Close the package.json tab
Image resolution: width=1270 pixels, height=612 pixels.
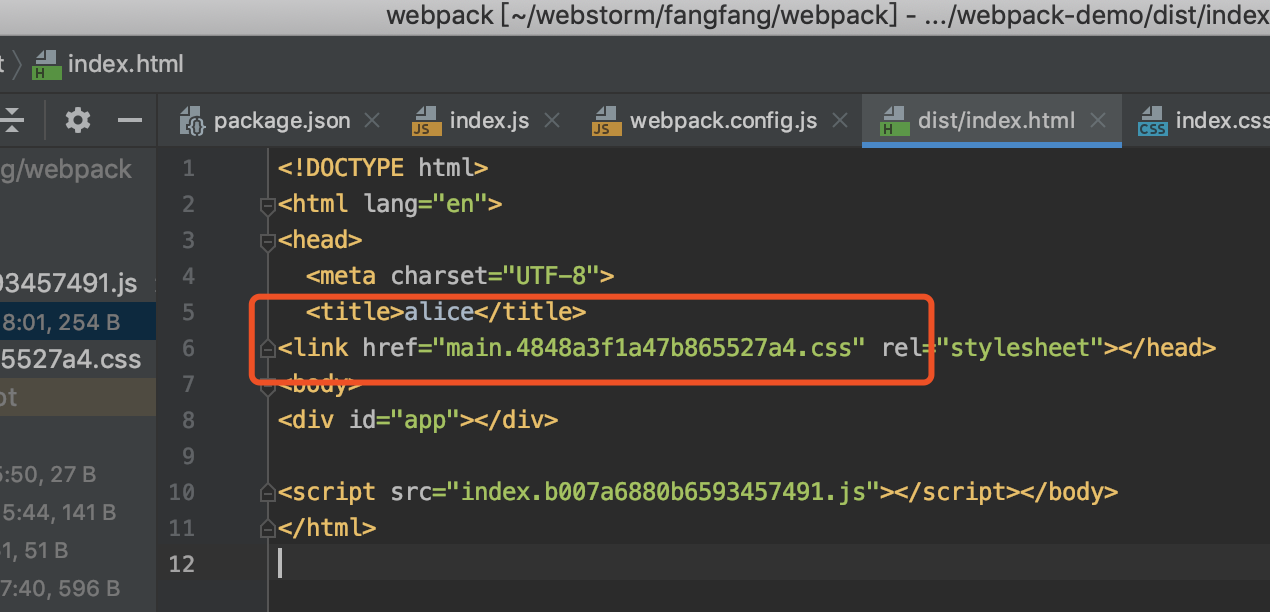[x=372, y=121]
